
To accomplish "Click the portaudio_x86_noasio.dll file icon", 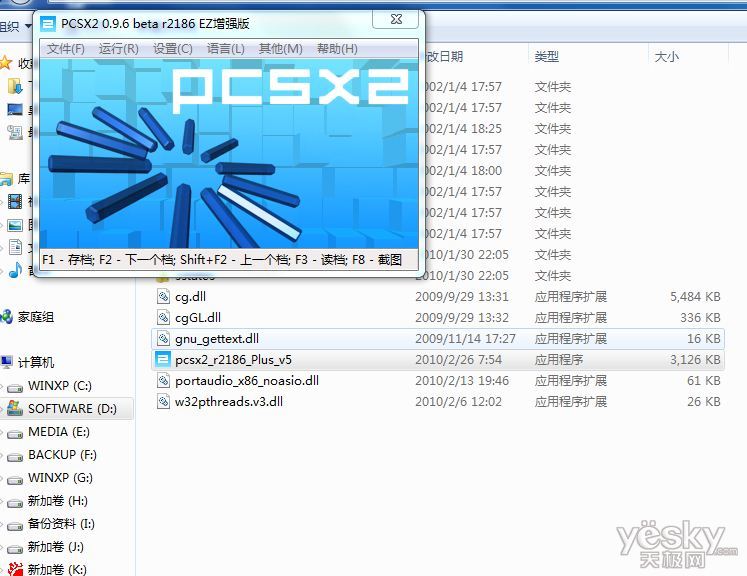I will pyautogui.click(x=163, y=380).
